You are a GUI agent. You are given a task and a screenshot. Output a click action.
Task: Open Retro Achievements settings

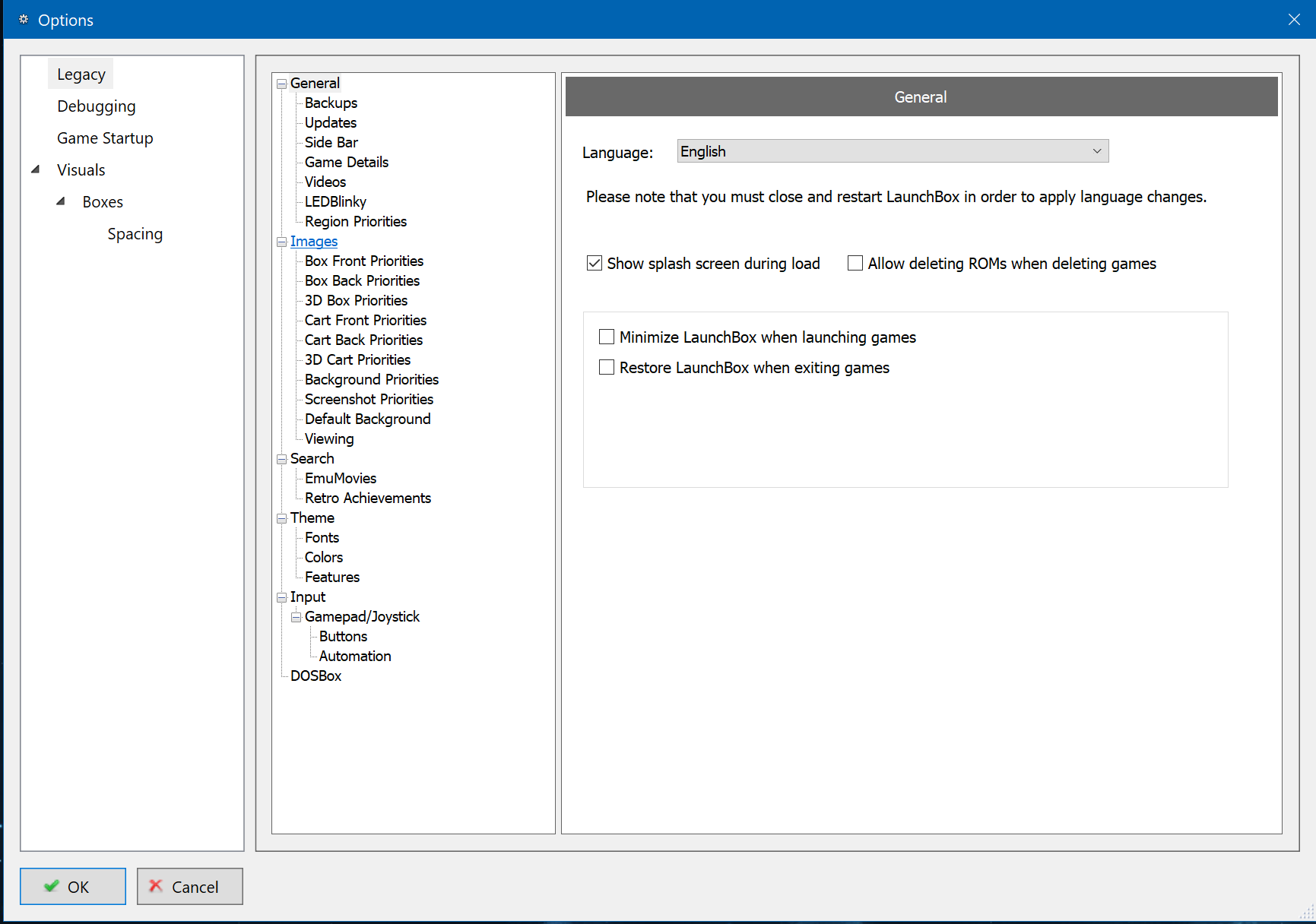(x=368, y=498)
